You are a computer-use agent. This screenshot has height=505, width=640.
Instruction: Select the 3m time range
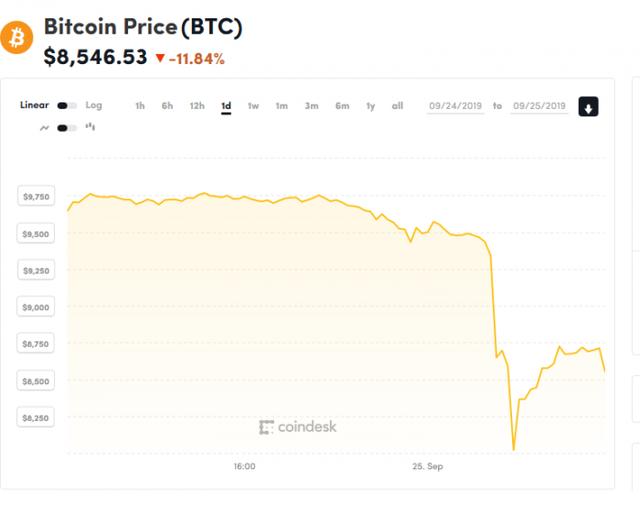pyautogui.click(x=312, y=105)
